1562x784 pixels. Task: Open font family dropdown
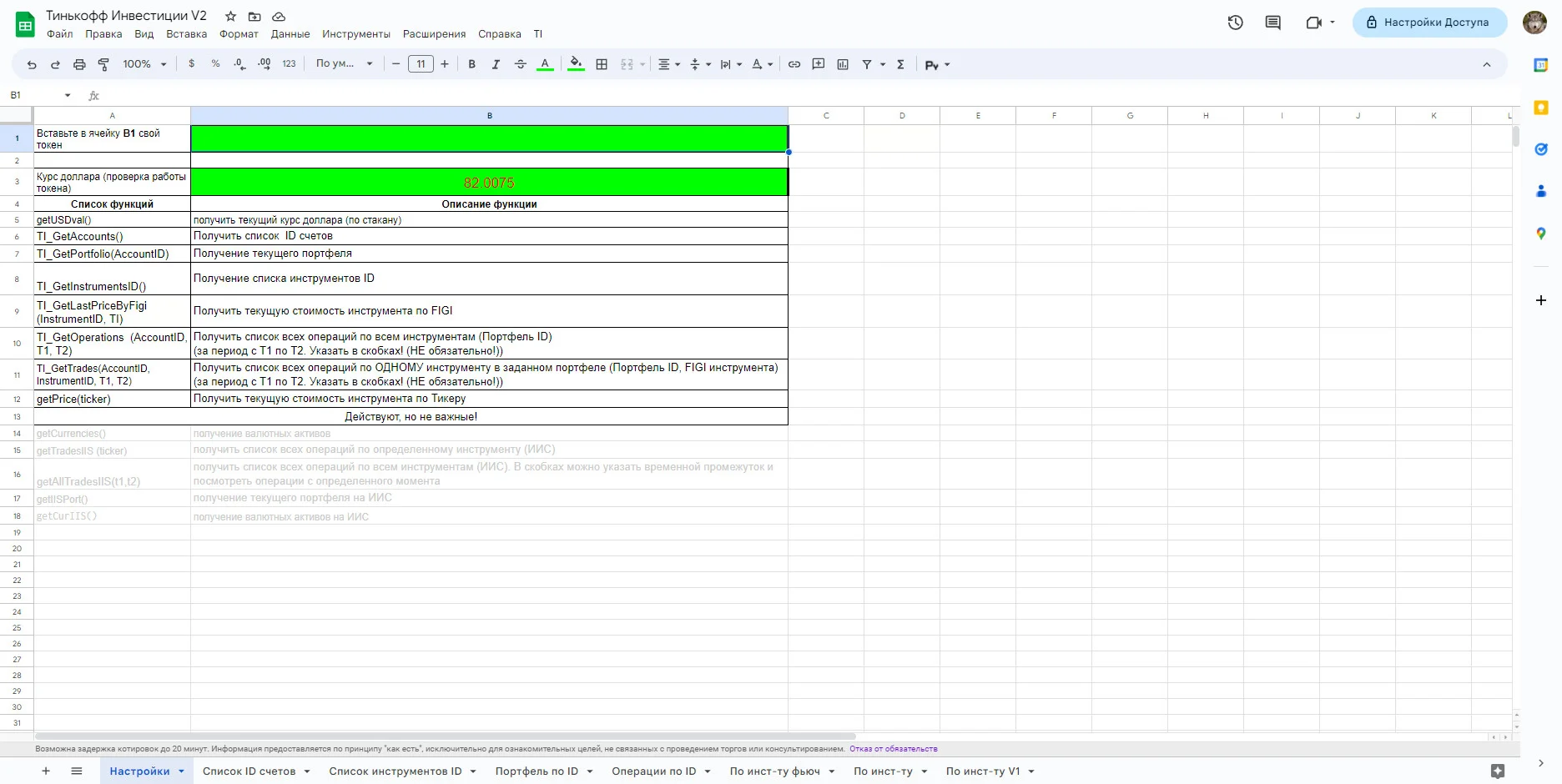click(x=344, y=64)
